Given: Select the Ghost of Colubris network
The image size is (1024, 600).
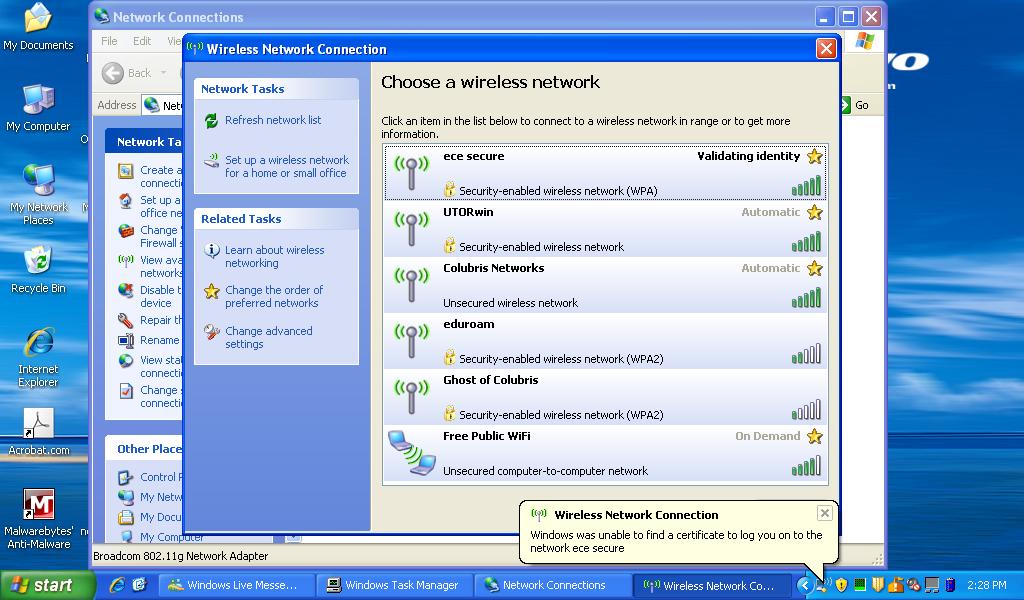Looking at the screenshot, I should pos(605,397).
